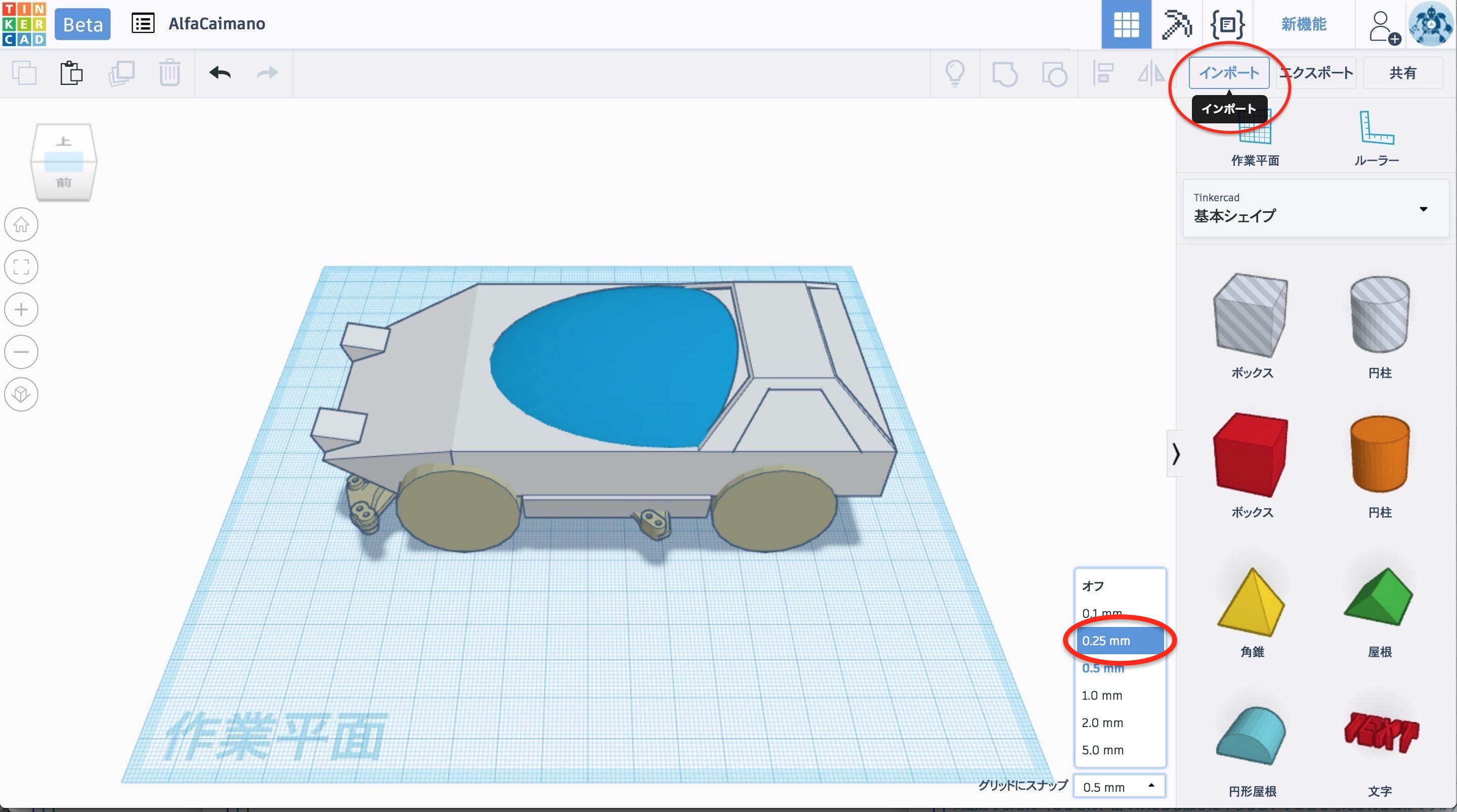Open the 0.5 mm snap grid dropdown
The height and width of the screenshot is (812, 1457).
pos(1119,787)
